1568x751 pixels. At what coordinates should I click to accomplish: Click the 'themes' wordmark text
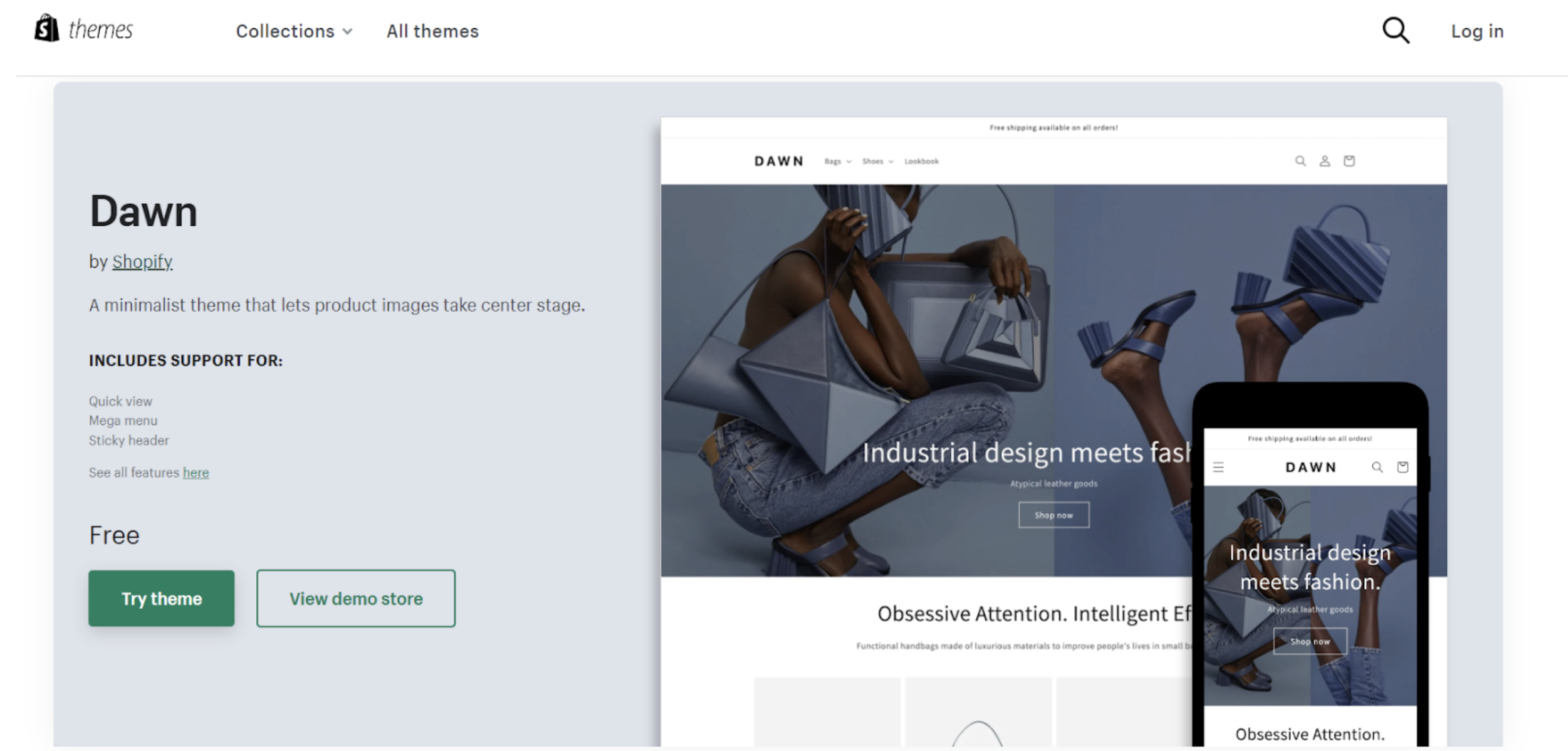100,29
